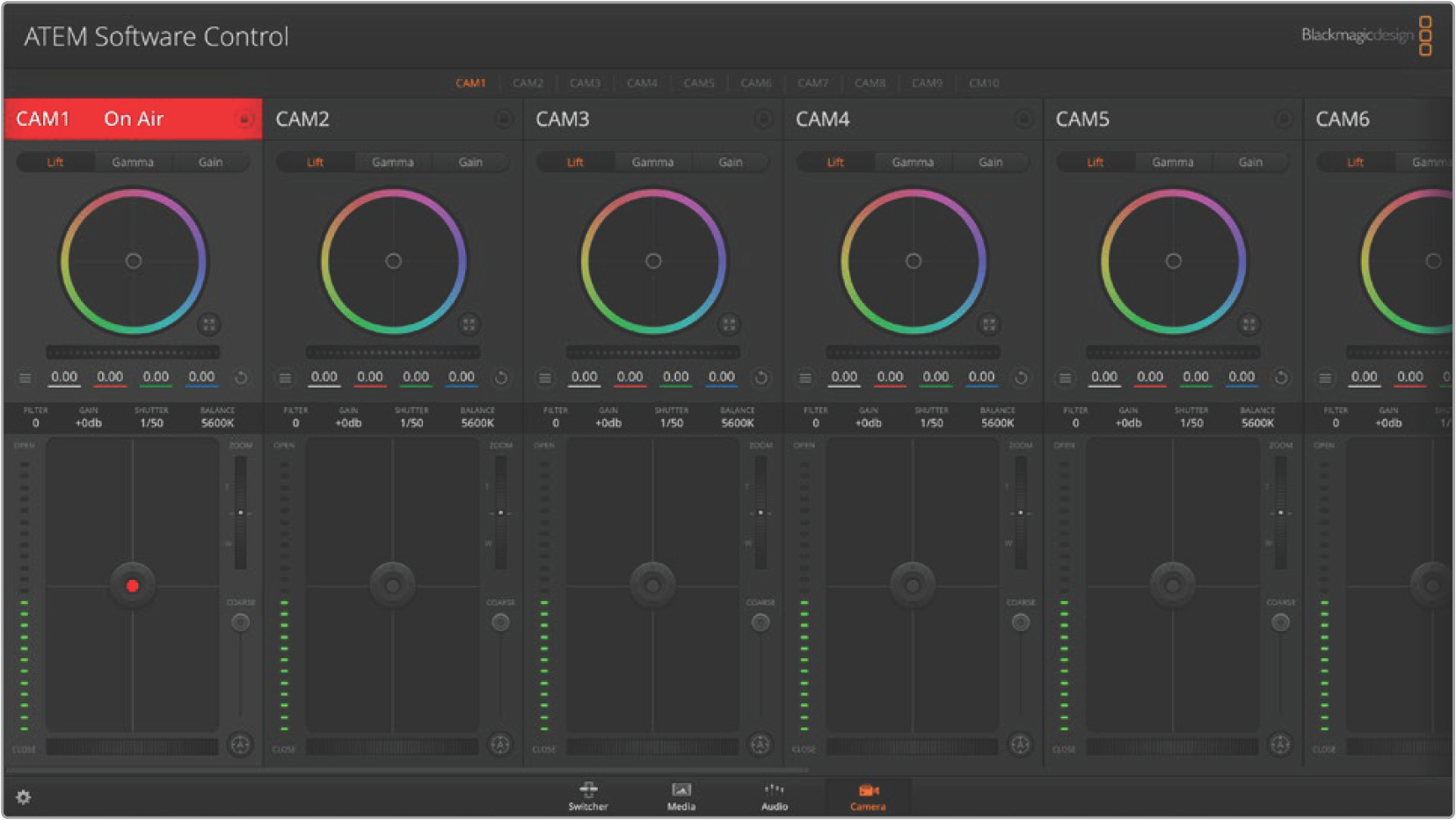The image size is (1456, 820).
Task: Select Gamma mode for CAM2
Action: pyautogui.click(x=393, y=162)
